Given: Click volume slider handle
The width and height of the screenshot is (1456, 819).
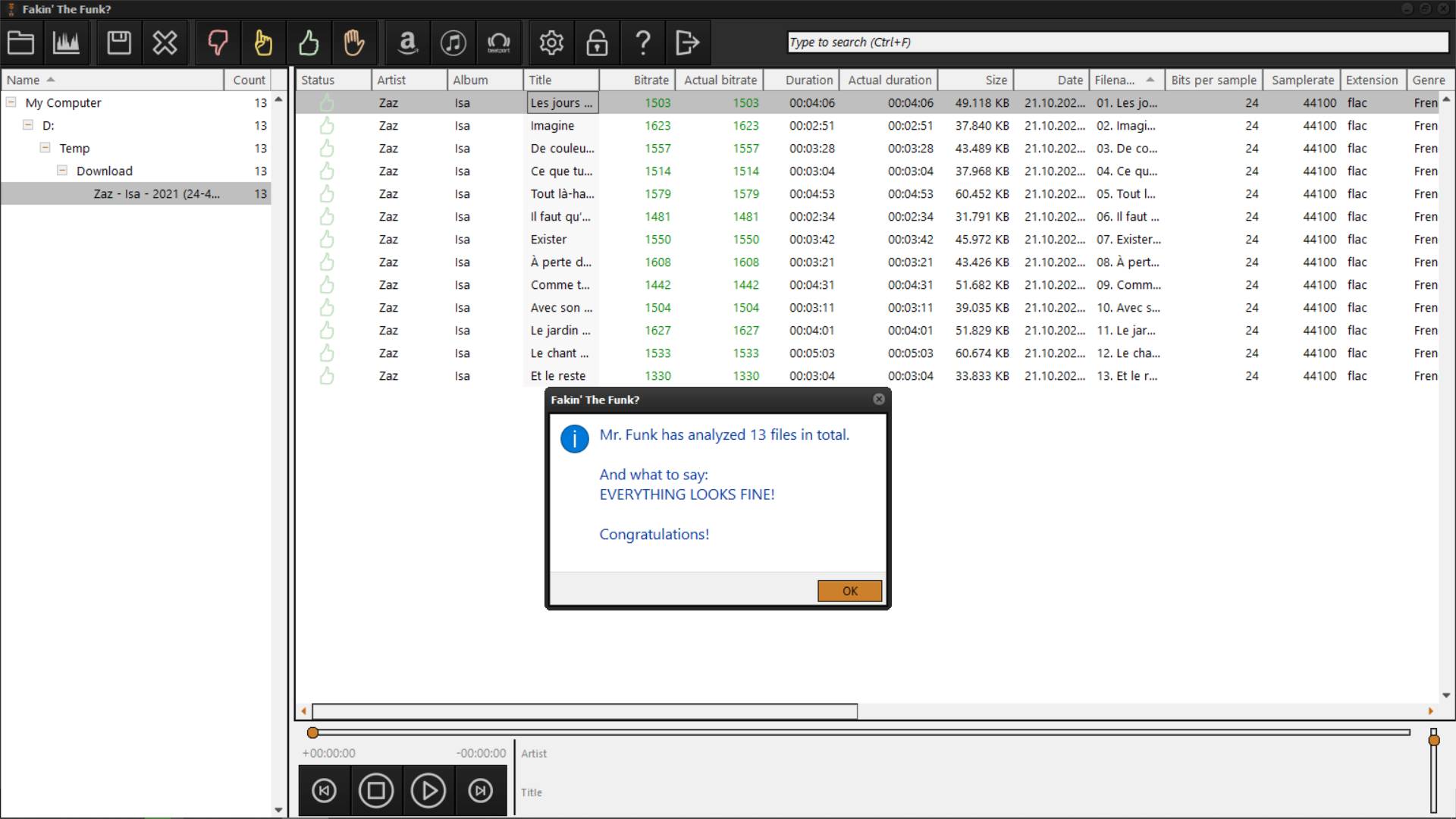Looking at the screenshot, I should (x=1433, y=740).
